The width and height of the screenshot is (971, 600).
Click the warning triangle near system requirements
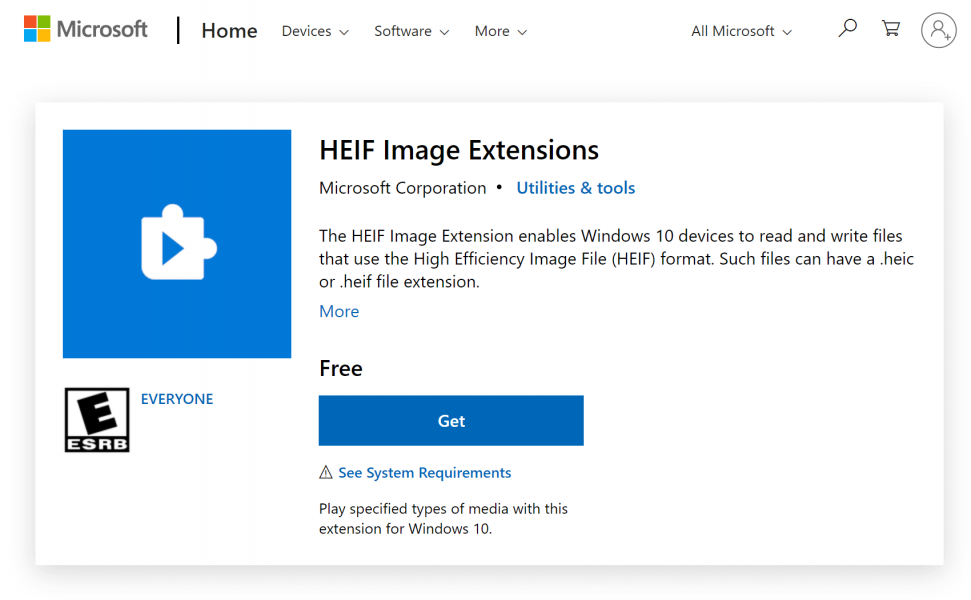point(325,472)
